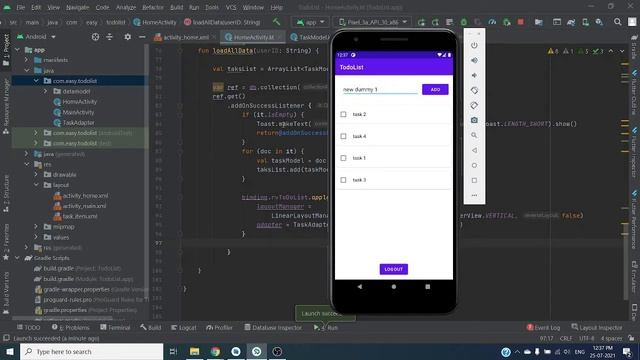The width and height of the screenshot is (640, 360).
Task: Open TaskAdapter in the project tree
Action: click(x=78, y=122)
